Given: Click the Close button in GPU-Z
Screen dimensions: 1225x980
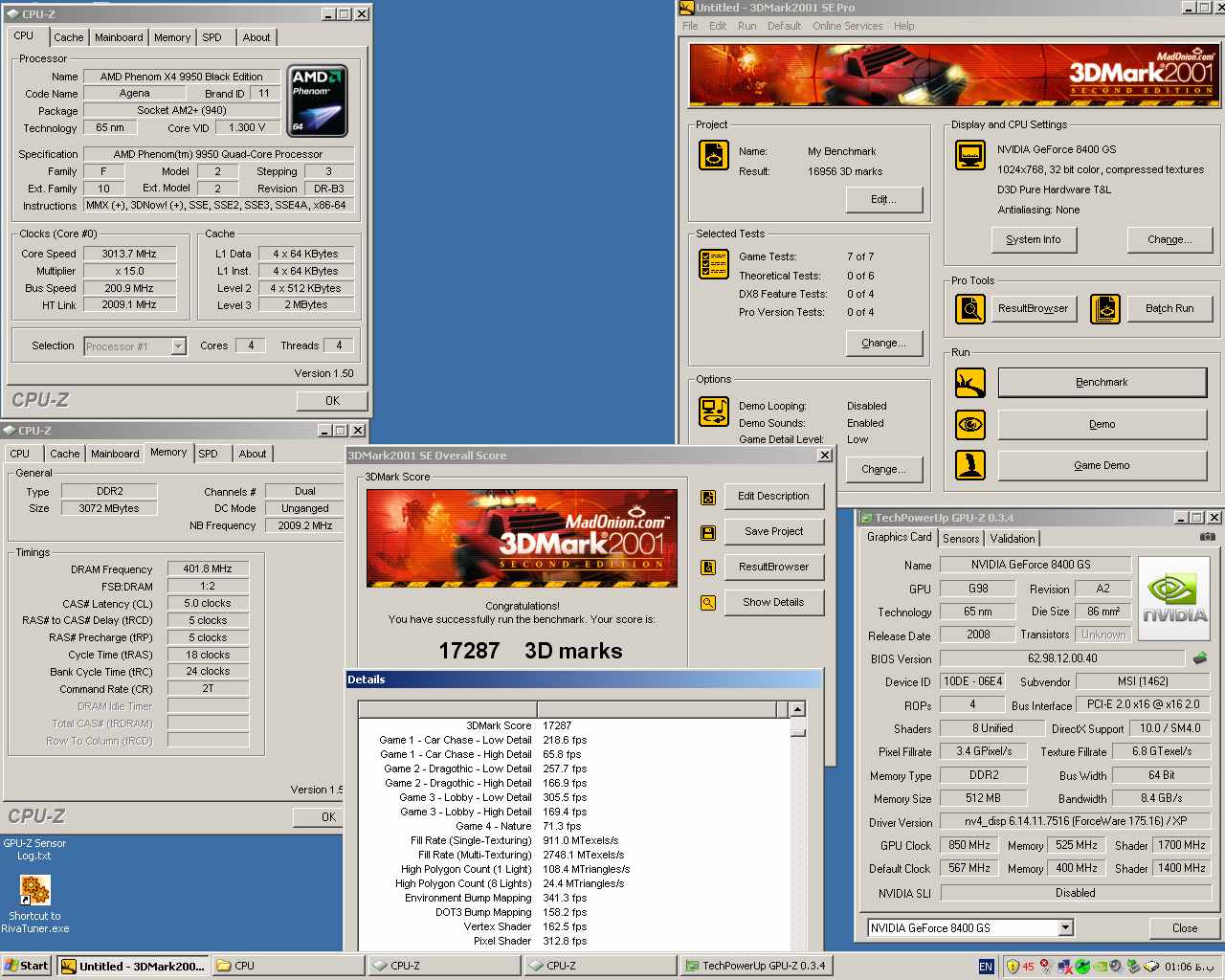Looking at the screenshot, I should (x=1184, y=928).
